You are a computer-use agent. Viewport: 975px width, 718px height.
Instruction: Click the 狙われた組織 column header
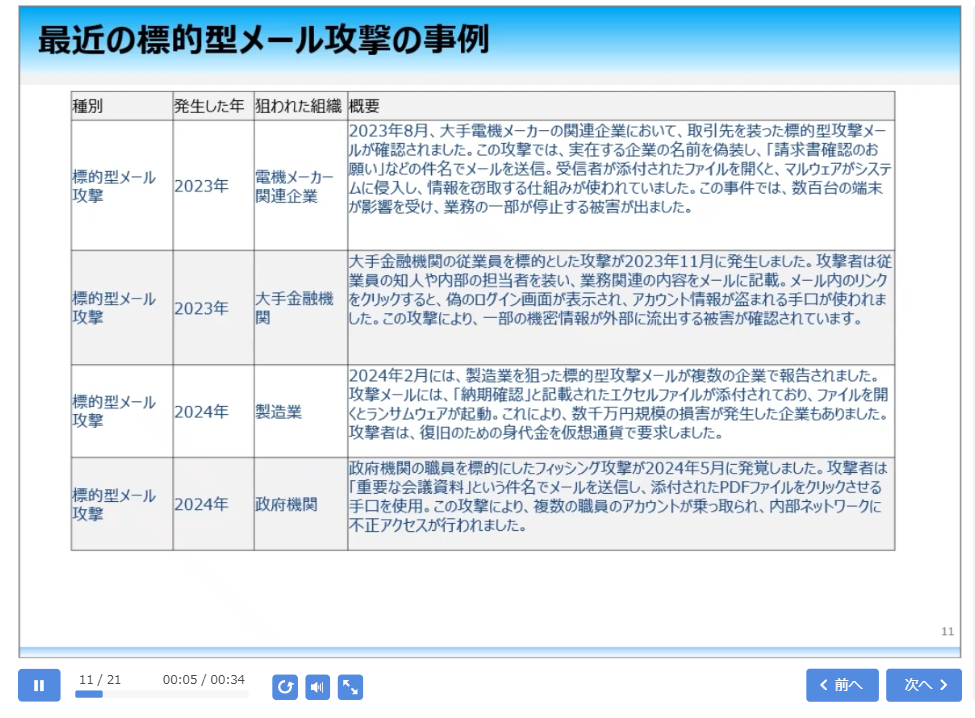coord(299,106)
